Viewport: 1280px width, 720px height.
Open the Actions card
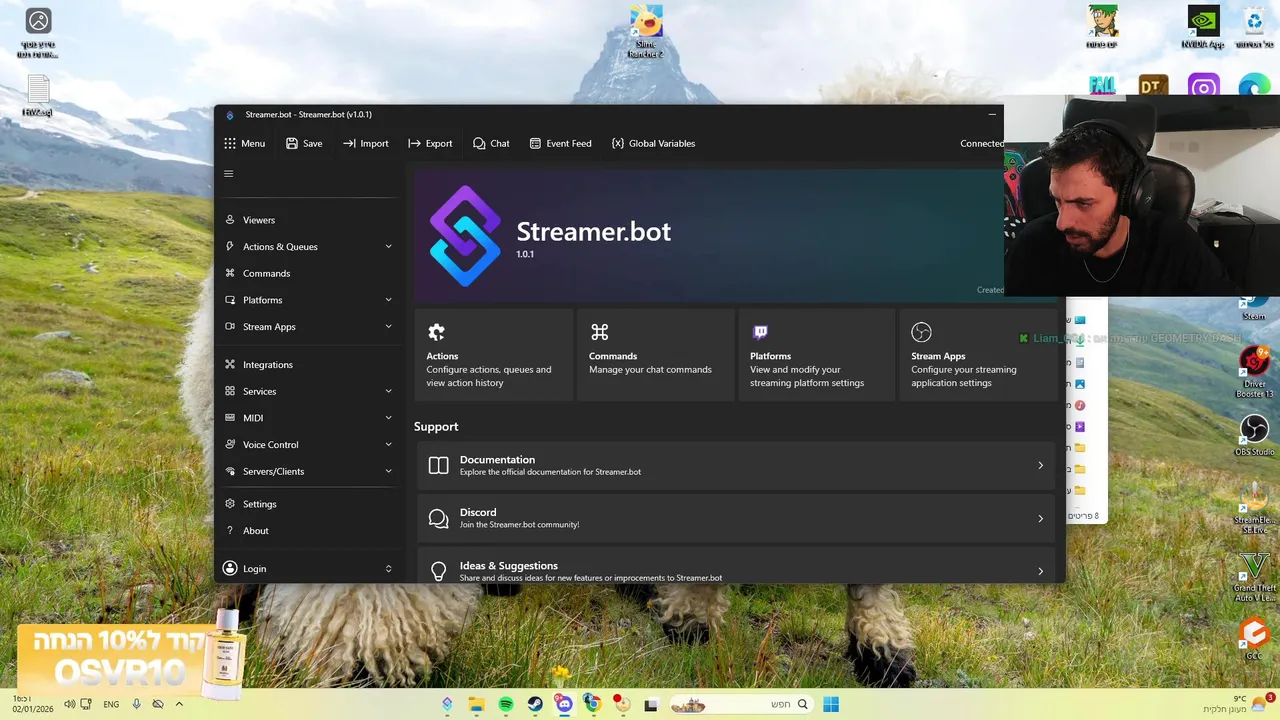coord(494,355)
